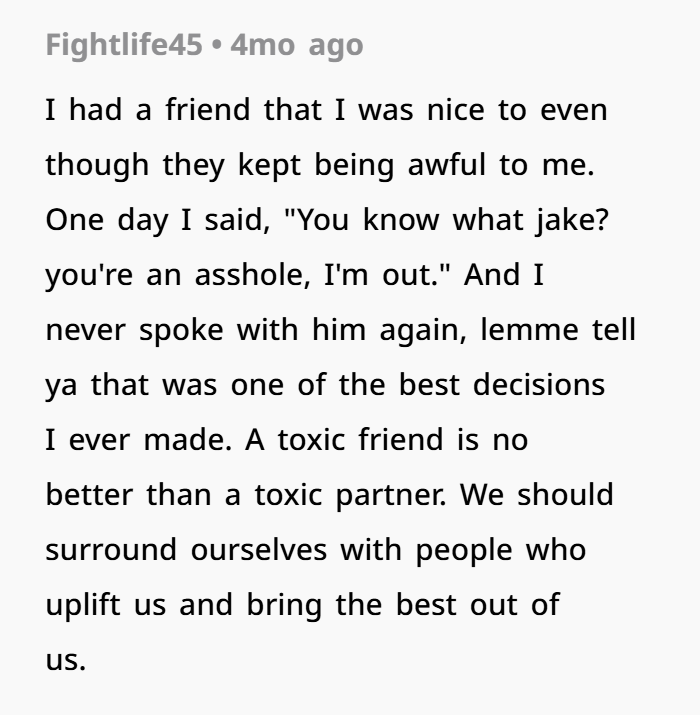700x715 pixels.
Task: Click the word "asshole," in the comment
Action: pyautogui.click(x=253, y=275)
